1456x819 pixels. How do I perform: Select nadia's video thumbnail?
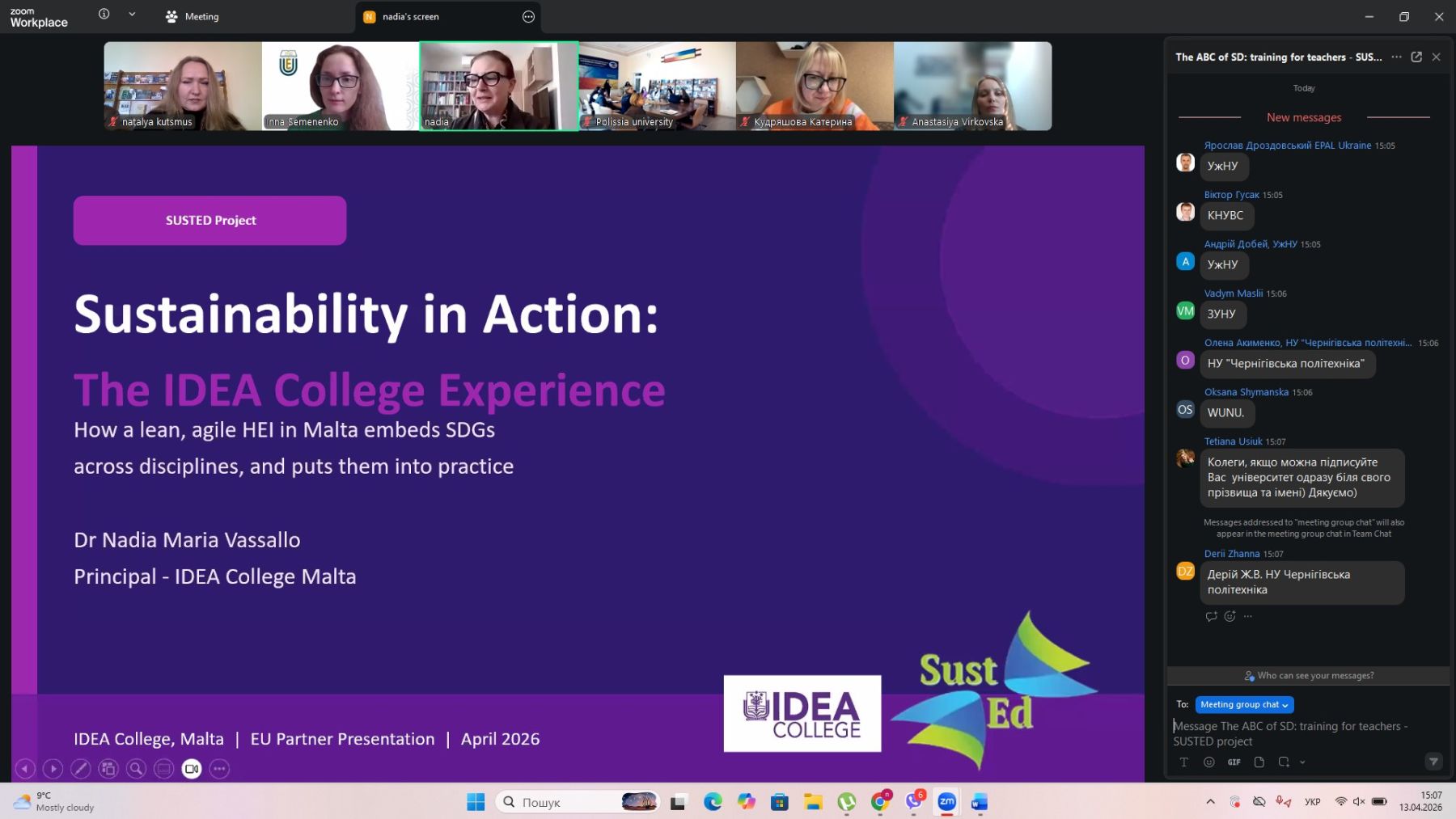pyautogui.click(x=498, y=86)
